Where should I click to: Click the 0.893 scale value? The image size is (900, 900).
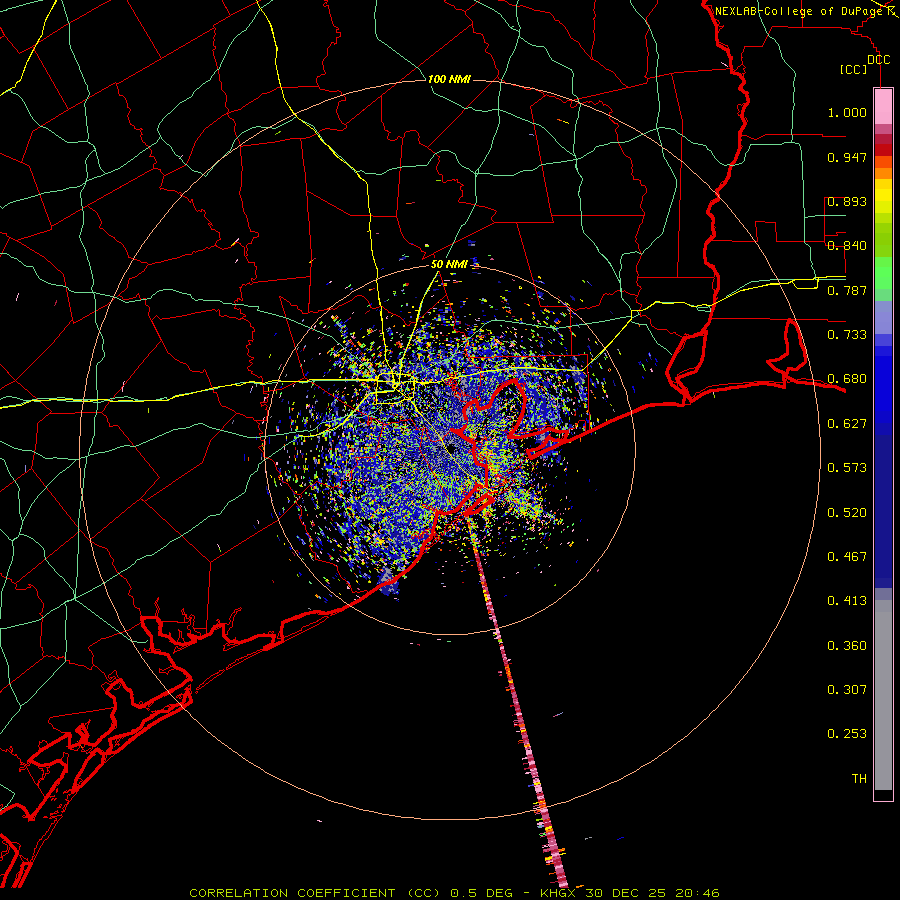[x=847, y=201]
